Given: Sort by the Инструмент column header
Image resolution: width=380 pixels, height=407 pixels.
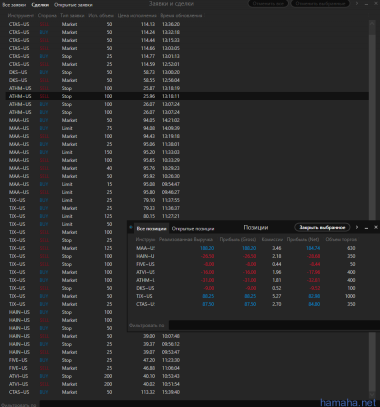Looking at the screenshot, I should click(21, 16).
